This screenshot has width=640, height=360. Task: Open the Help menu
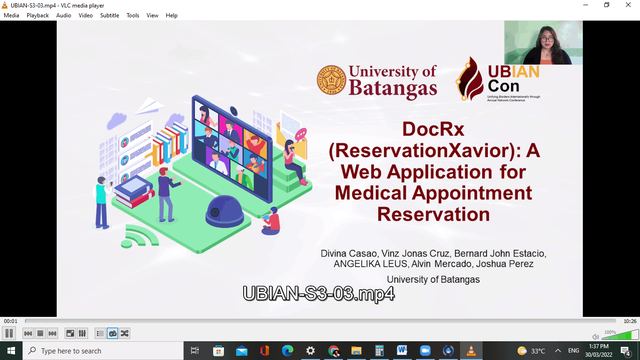click(171, 16)
